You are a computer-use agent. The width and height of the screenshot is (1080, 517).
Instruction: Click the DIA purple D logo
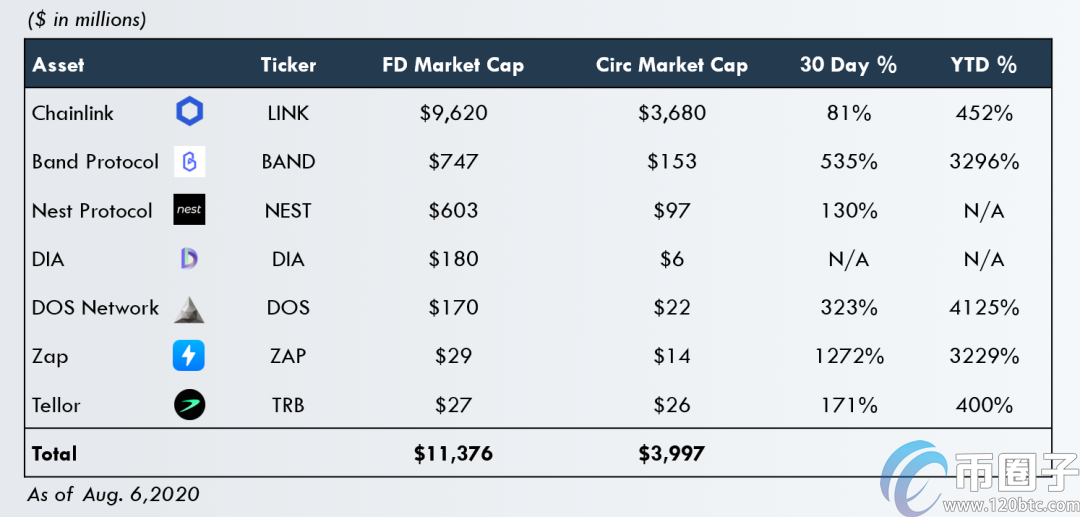[189, 259]
